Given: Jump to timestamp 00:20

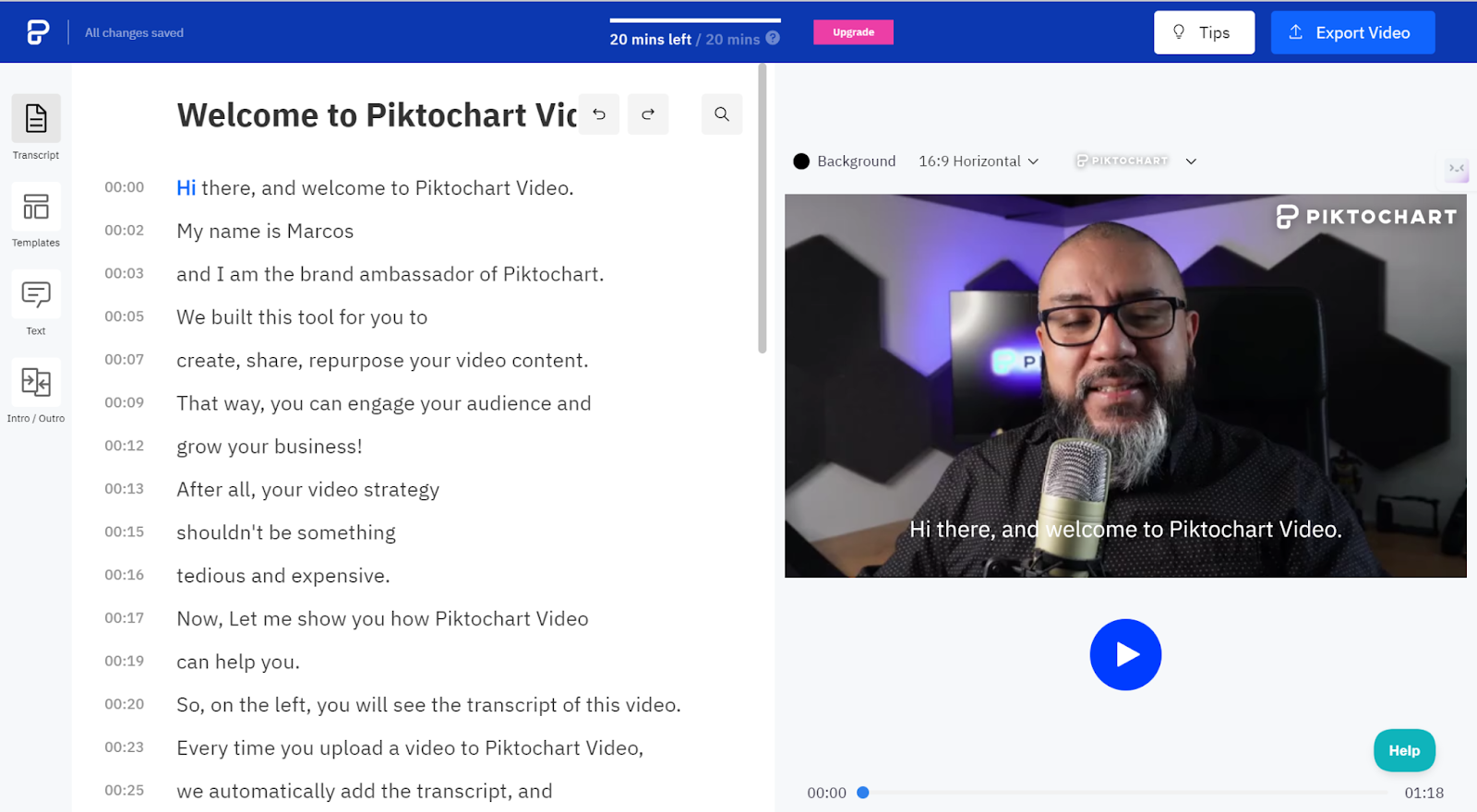Looking at the screenshot, I should pyautogui.click(x=124, y=704).
